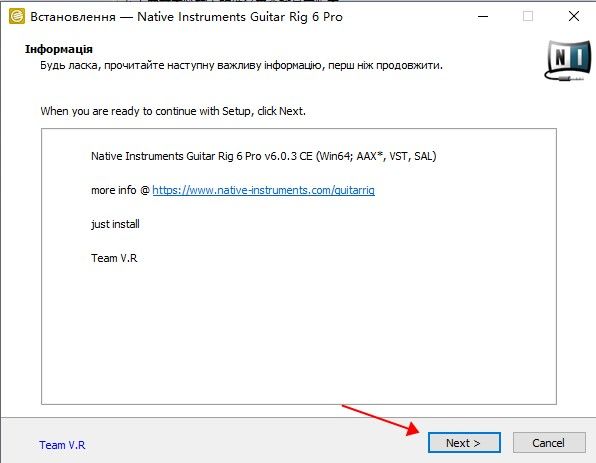Viewport: 596px width, 463px height.
Task: Open the native-instruments.com guitarrig link
Action: [263, 190]
